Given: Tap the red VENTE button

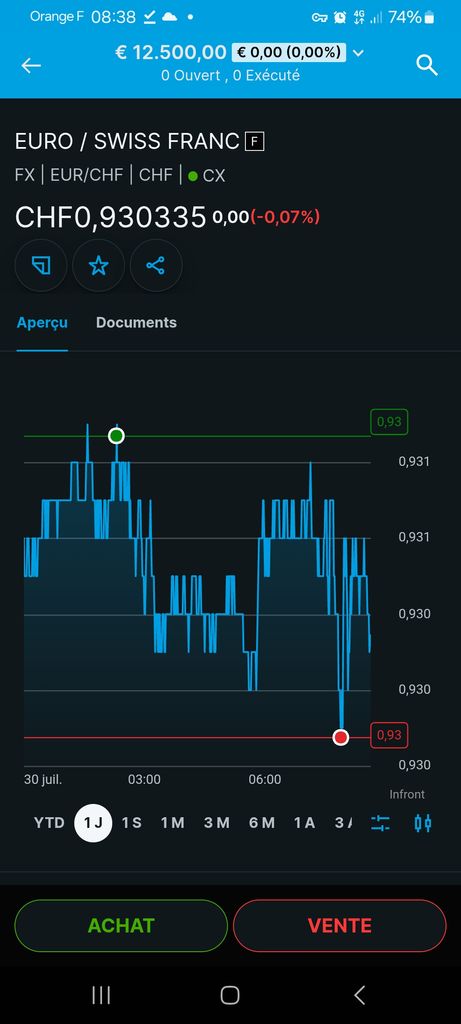Looking at the screenshot, I should click(340, 925).
